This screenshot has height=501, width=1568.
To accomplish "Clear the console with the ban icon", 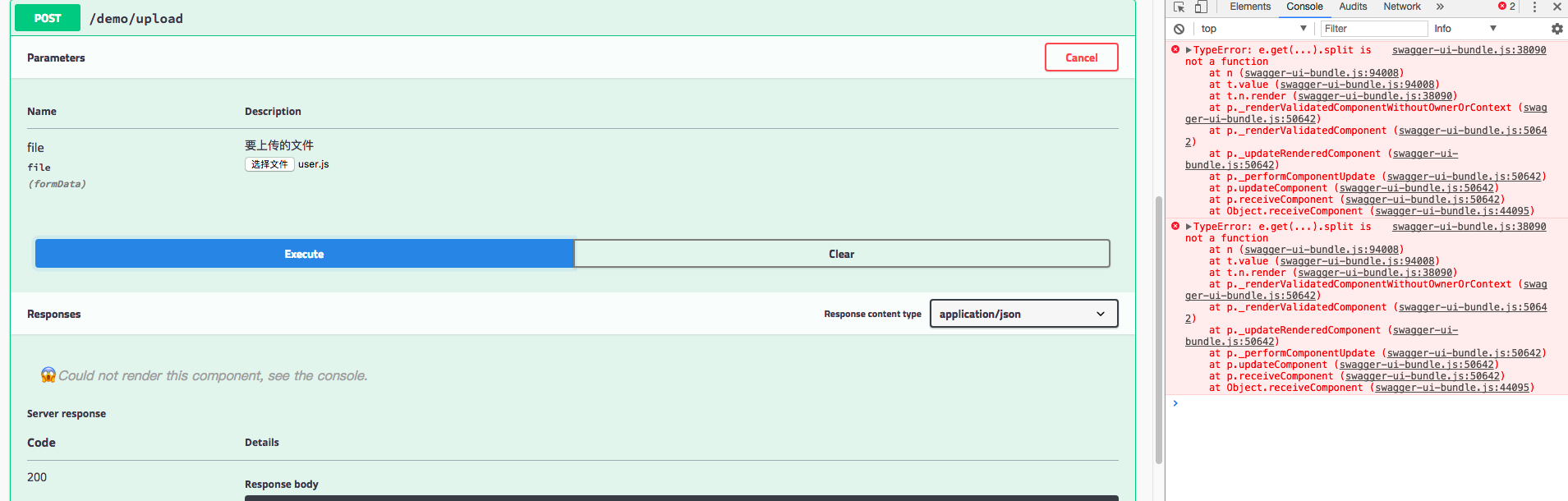I will pos(1179,29).
